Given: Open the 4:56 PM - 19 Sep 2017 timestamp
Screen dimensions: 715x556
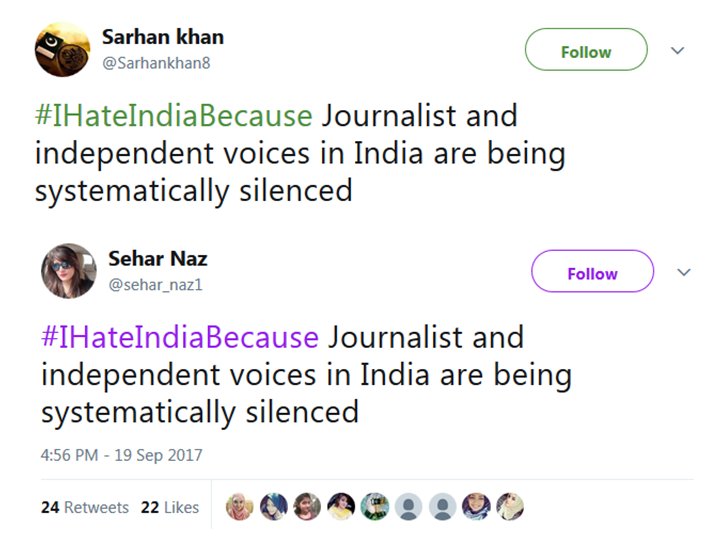Looking at the screenshot, I should click(122, 455).
